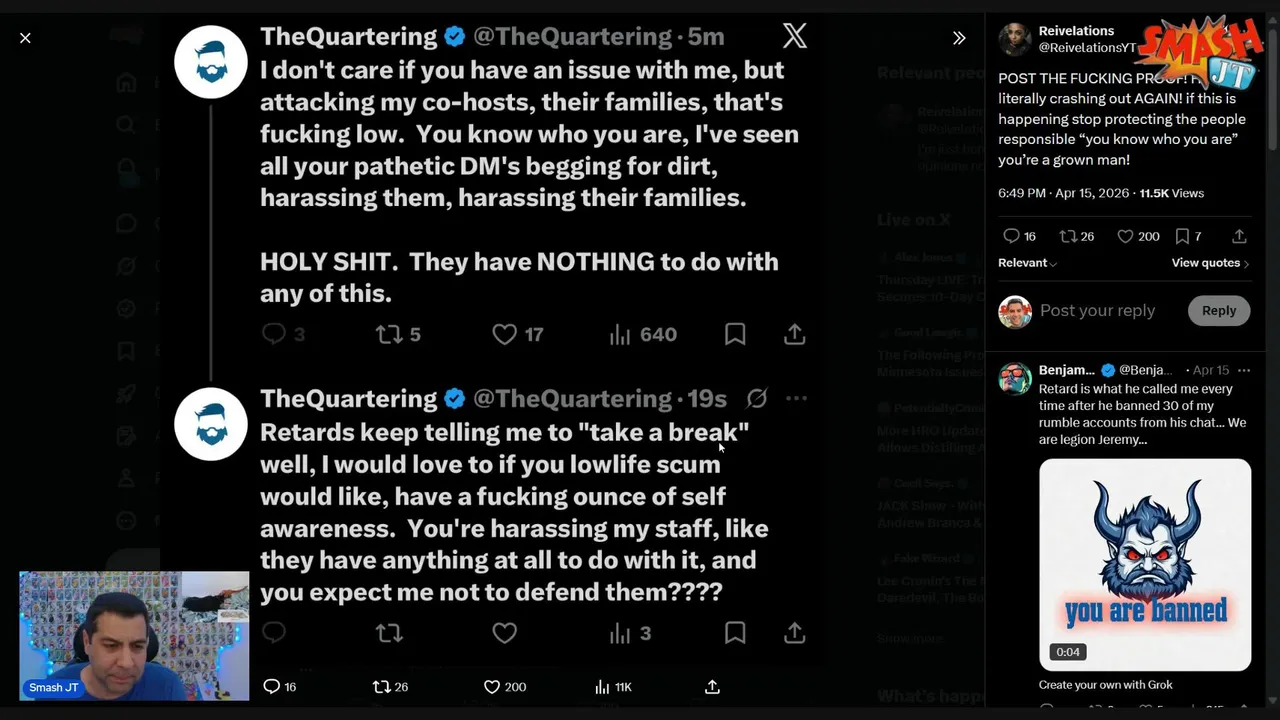Like the Reivelations post with 200 likes
Screen dimensions: 1280x720
point(1125,236)
